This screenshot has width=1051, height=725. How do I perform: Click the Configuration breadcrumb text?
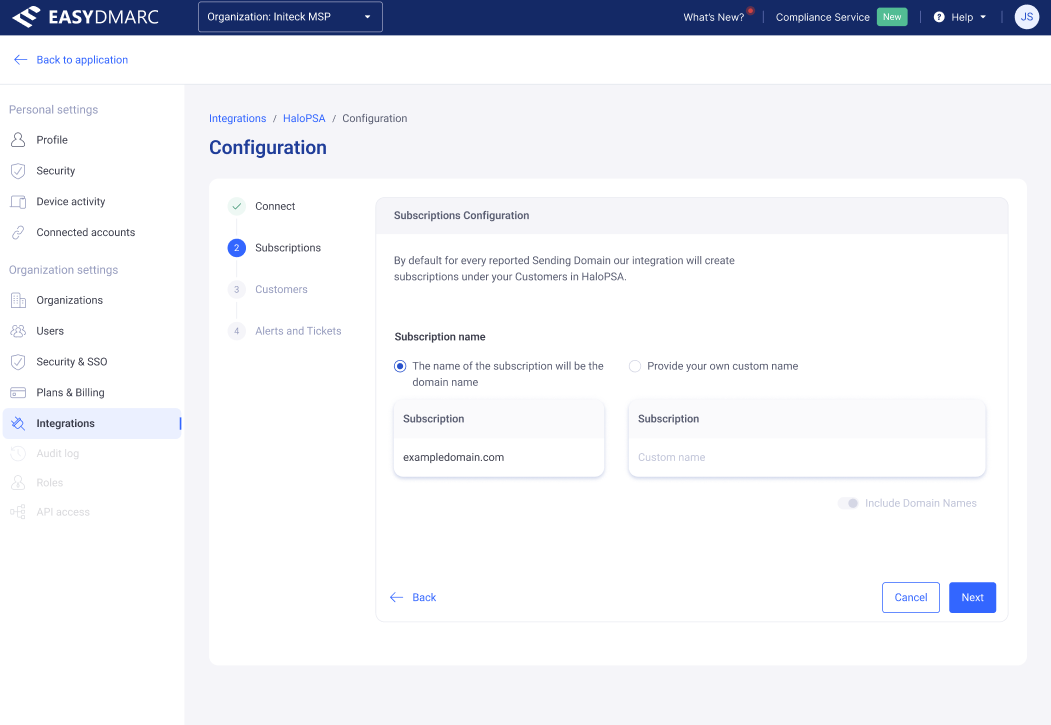point(375,118)
